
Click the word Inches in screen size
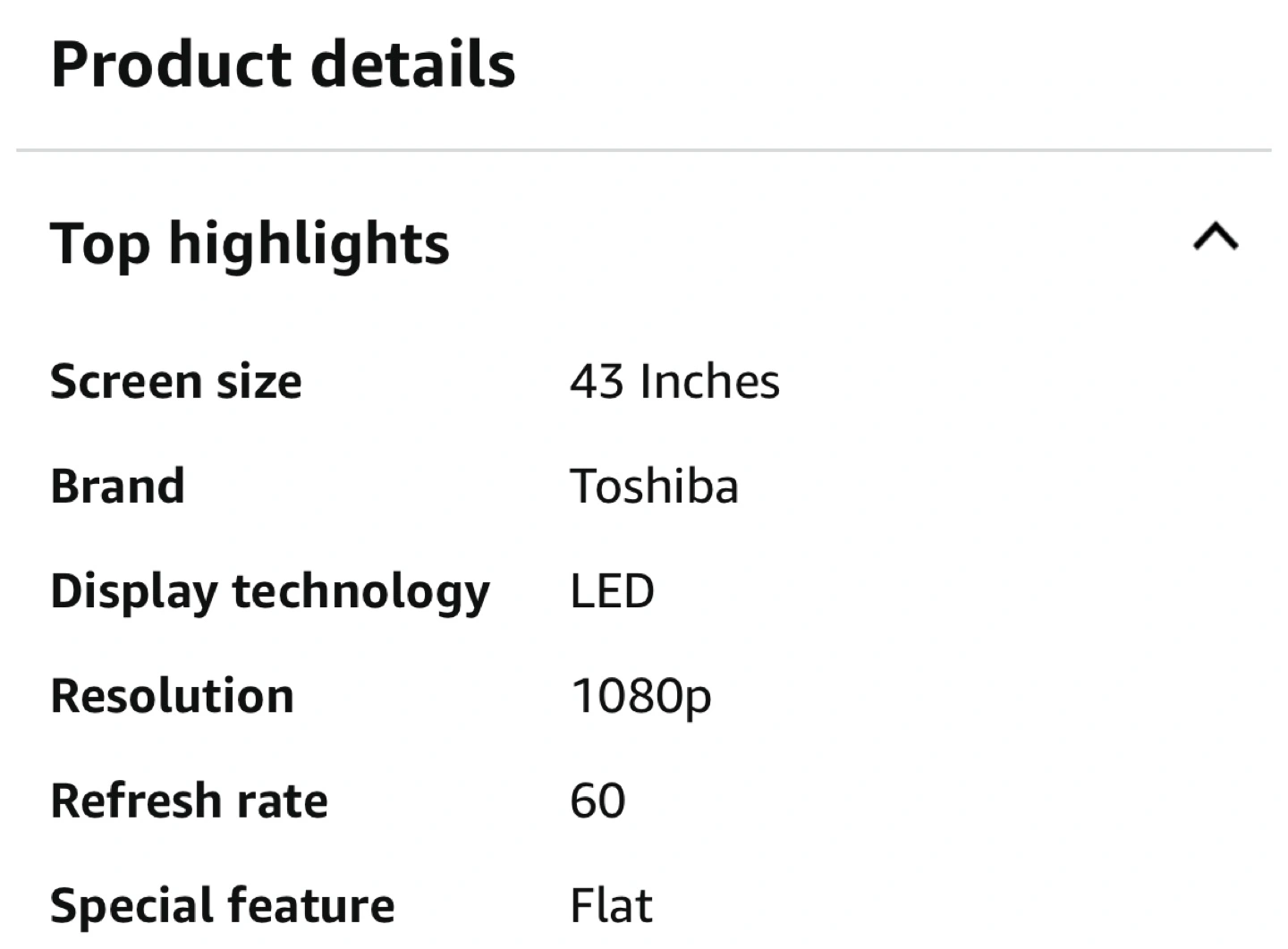(710, 381)
